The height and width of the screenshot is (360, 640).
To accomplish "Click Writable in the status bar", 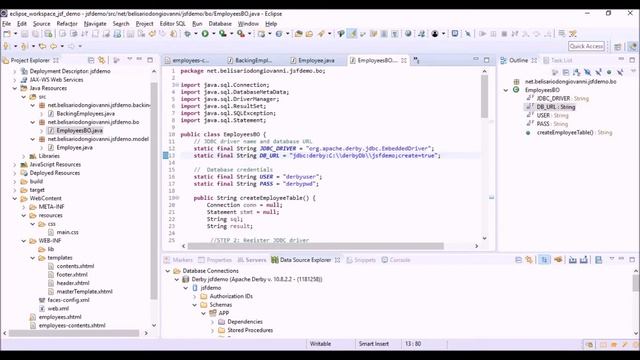I will pyautogui.click(x=320, y=344).
